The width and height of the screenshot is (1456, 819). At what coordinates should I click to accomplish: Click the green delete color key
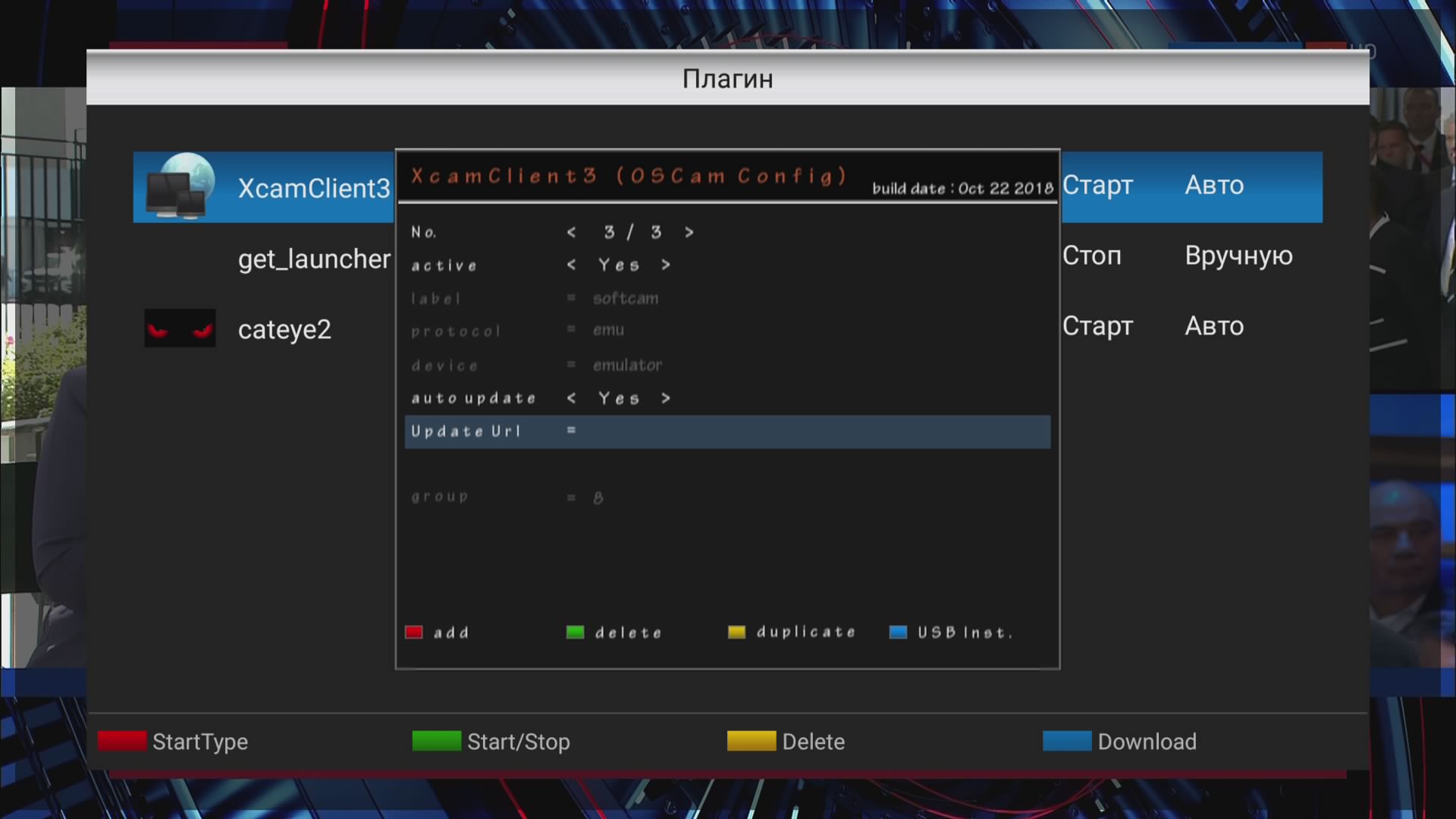pos(575,632)
